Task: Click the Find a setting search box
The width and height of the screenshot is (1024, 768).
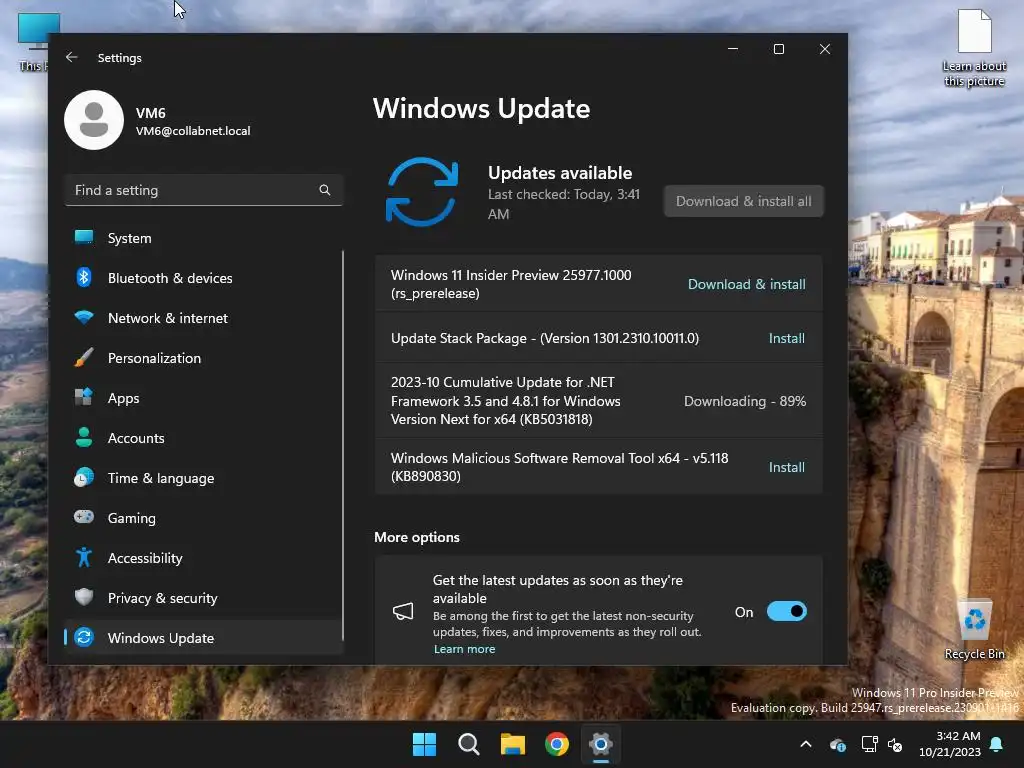Action: point(204,190)
